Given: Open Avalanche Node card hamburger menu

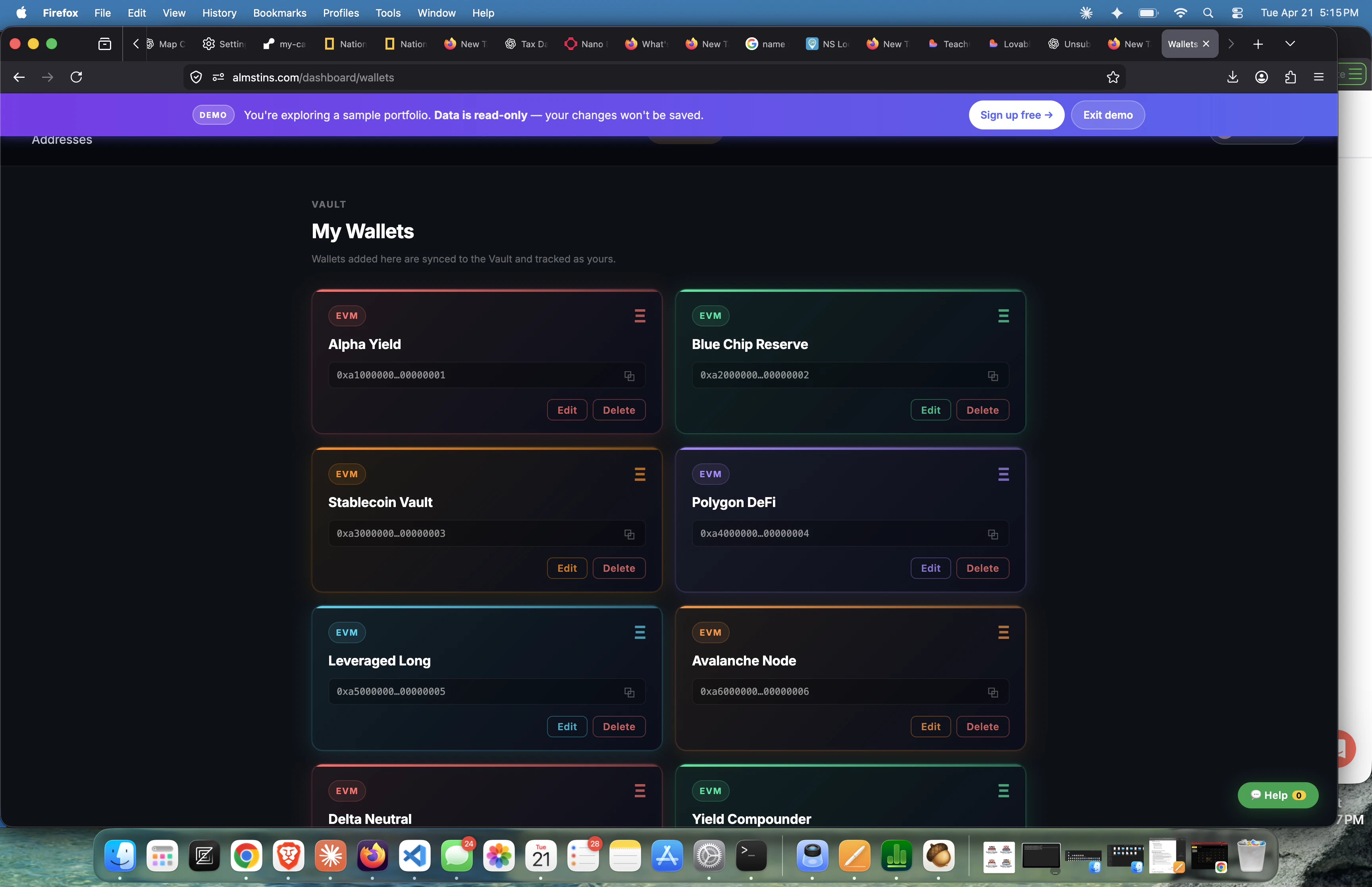Looking at the screenshot, I should [1003, 632].
